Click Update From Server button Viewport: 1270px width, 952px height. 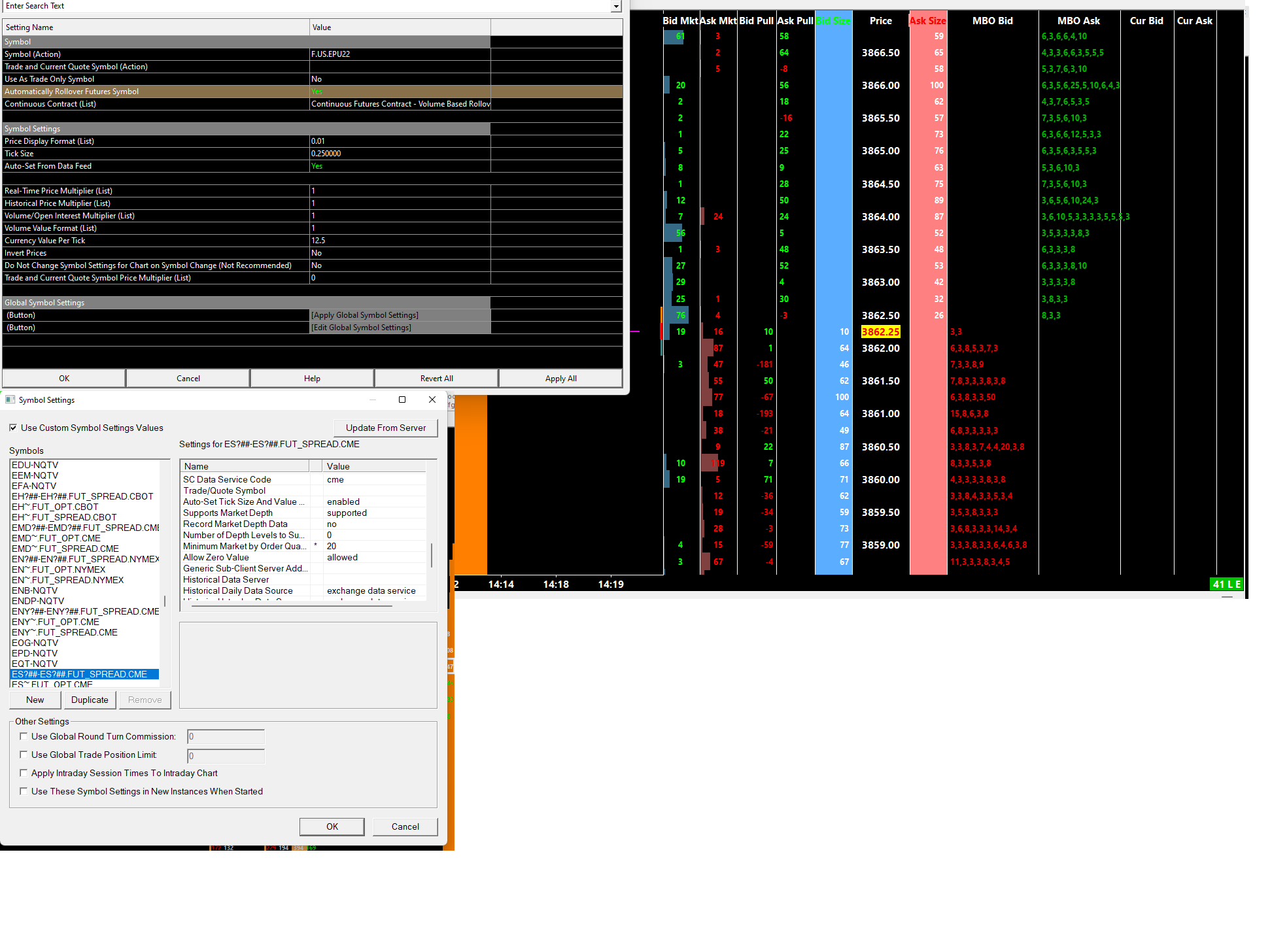[386, 428]
